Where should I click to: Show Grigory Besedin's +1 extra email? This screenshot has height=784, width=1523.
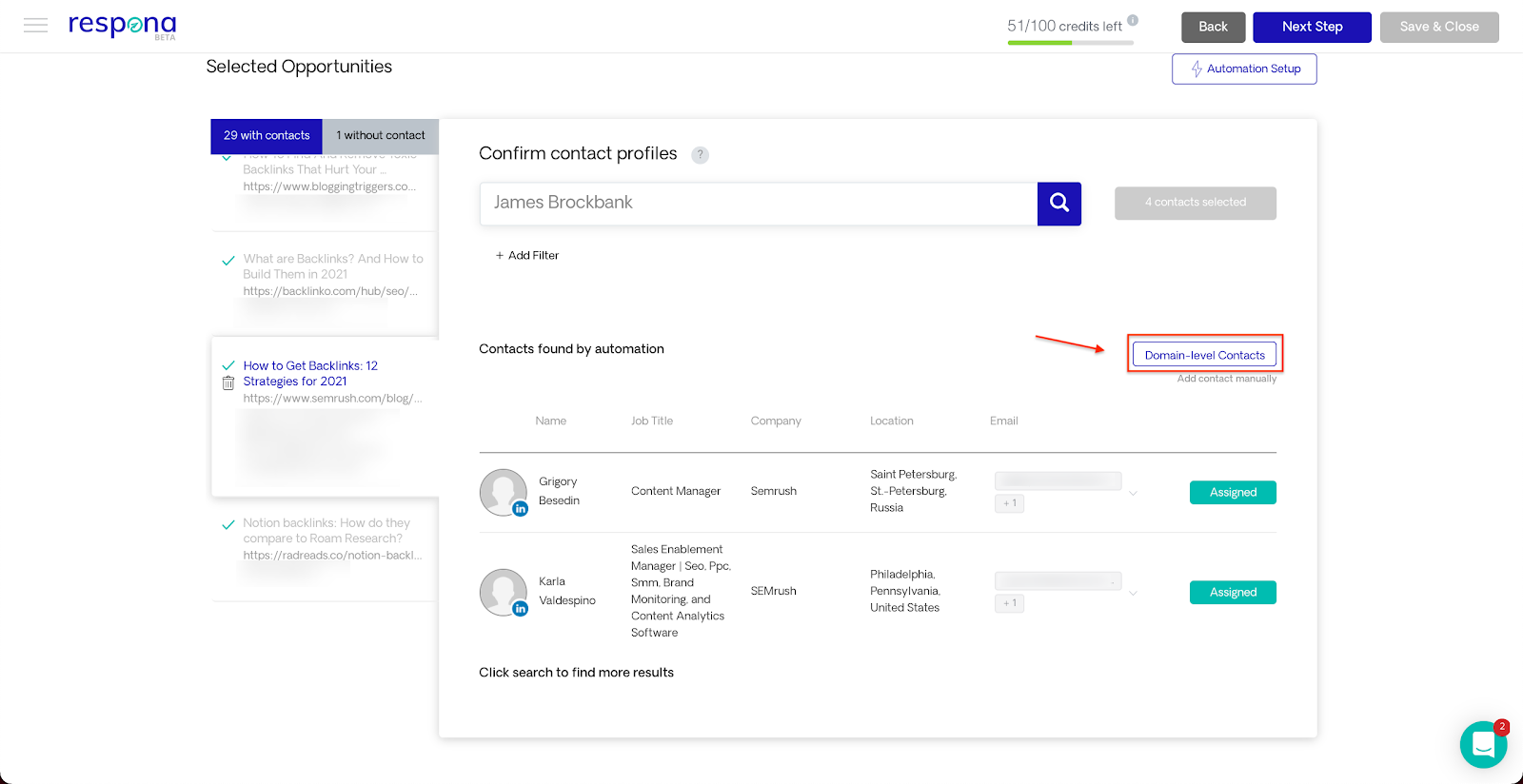(1010, 503)
